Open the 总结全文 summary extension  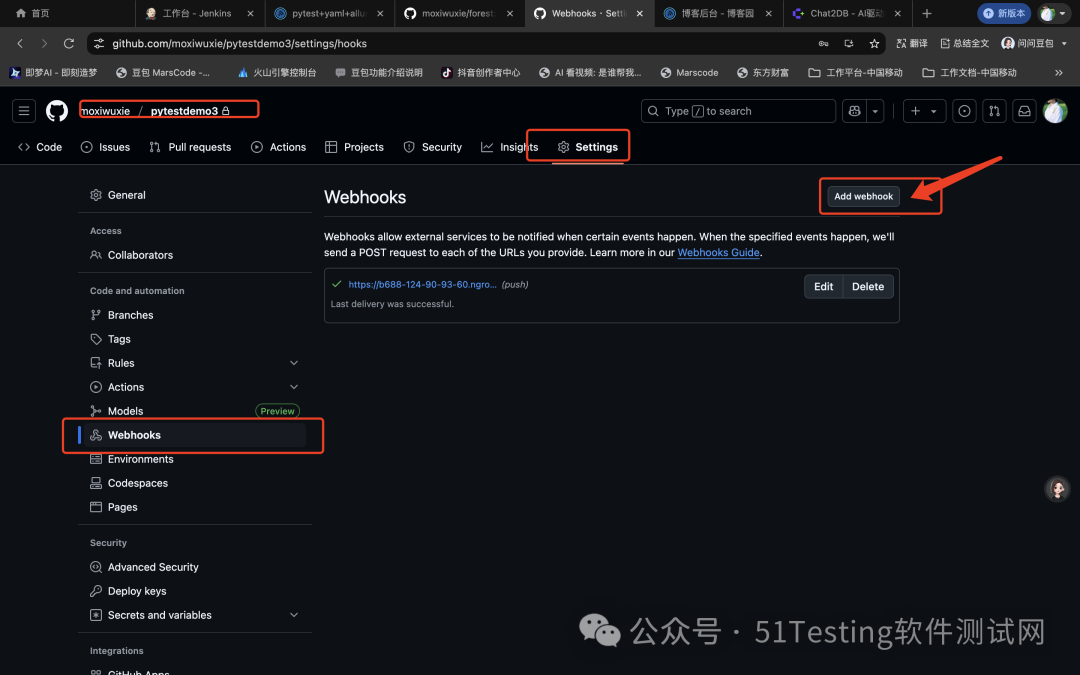click(964, 43)
